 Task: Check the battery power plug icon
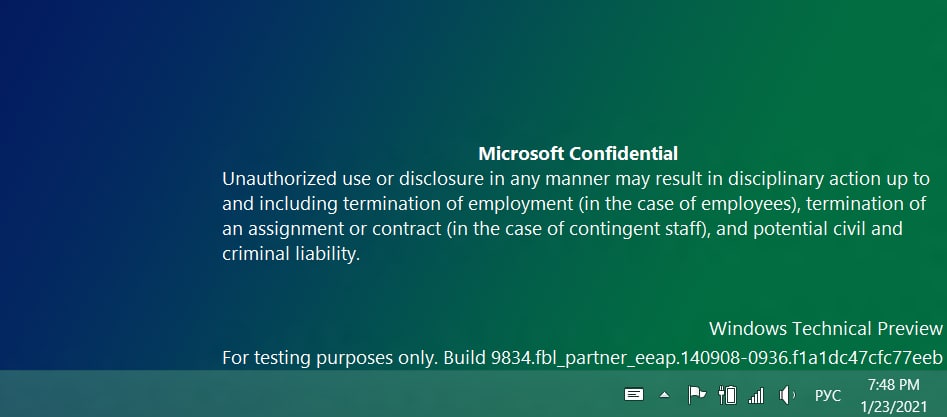(728, 395)
